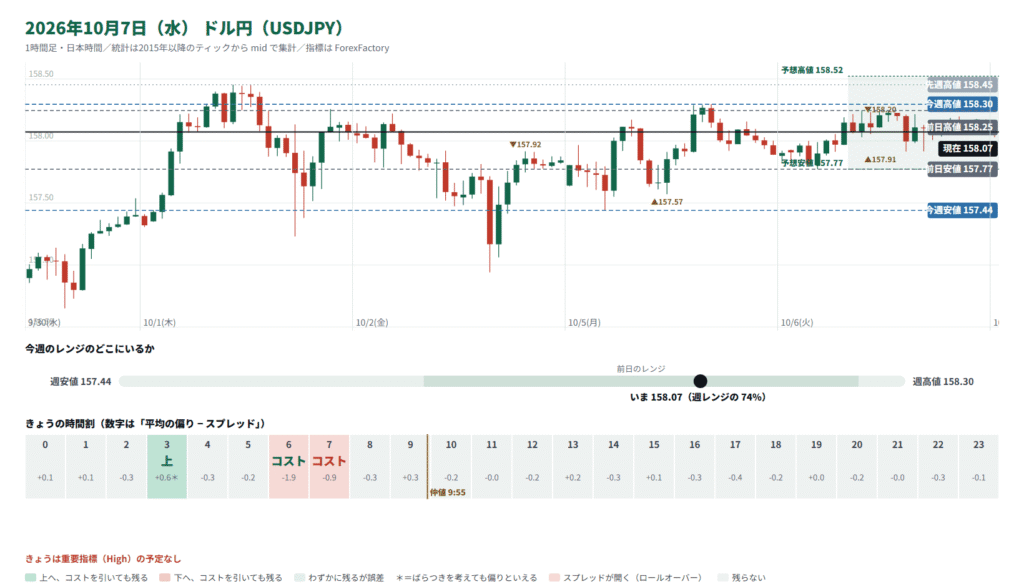Click the 前日安値 157.77 price label

(x=962, y=169)
